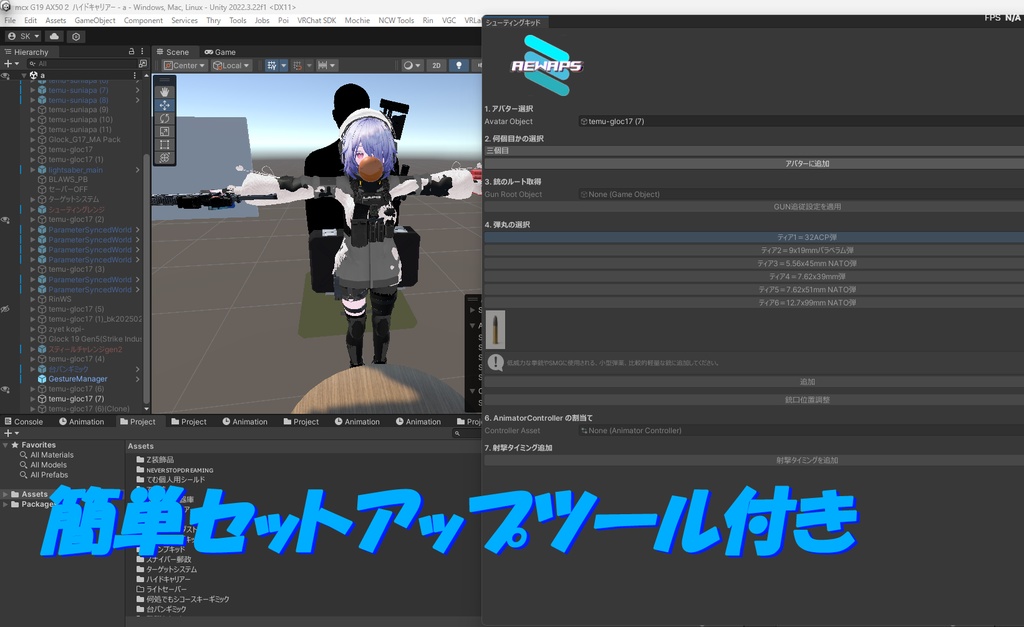Viewport: 1024px width, 627px height.
Task: Click the plus create icon in the Hierarchy
Action: click(8, 63)
